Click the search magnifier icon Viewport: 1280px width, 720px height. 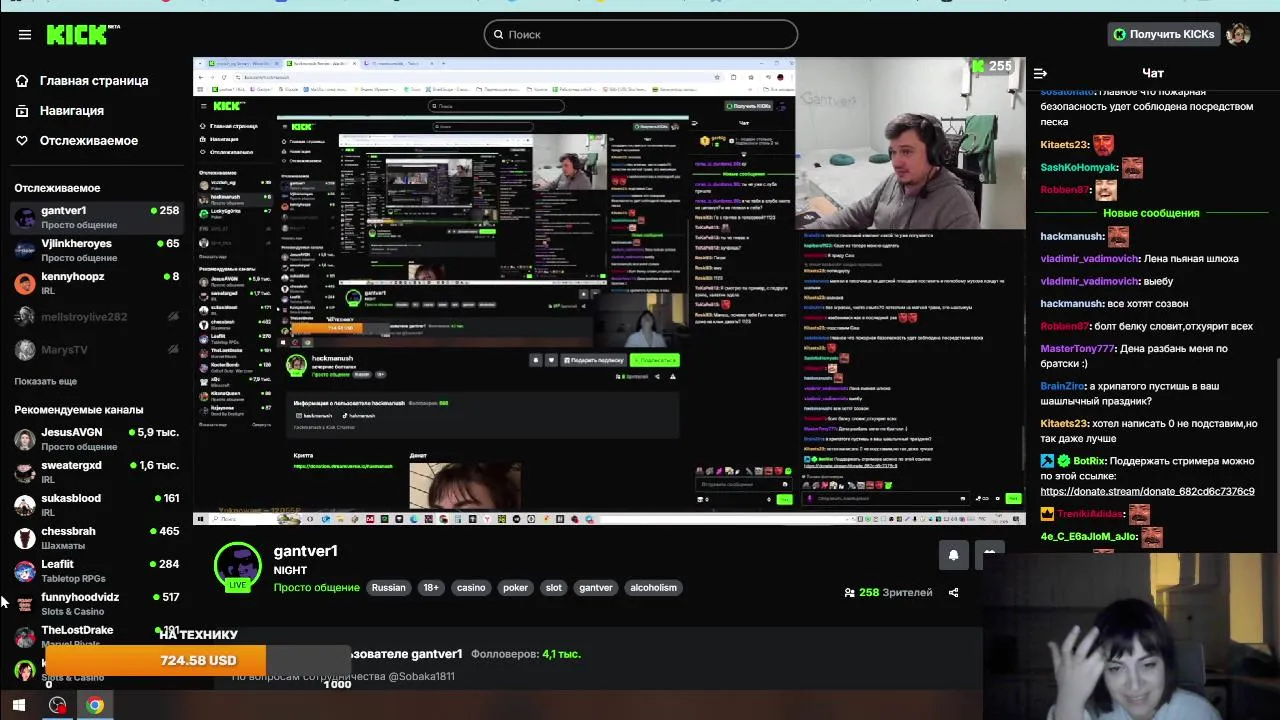pyautogui.click(x=498, y=34)
